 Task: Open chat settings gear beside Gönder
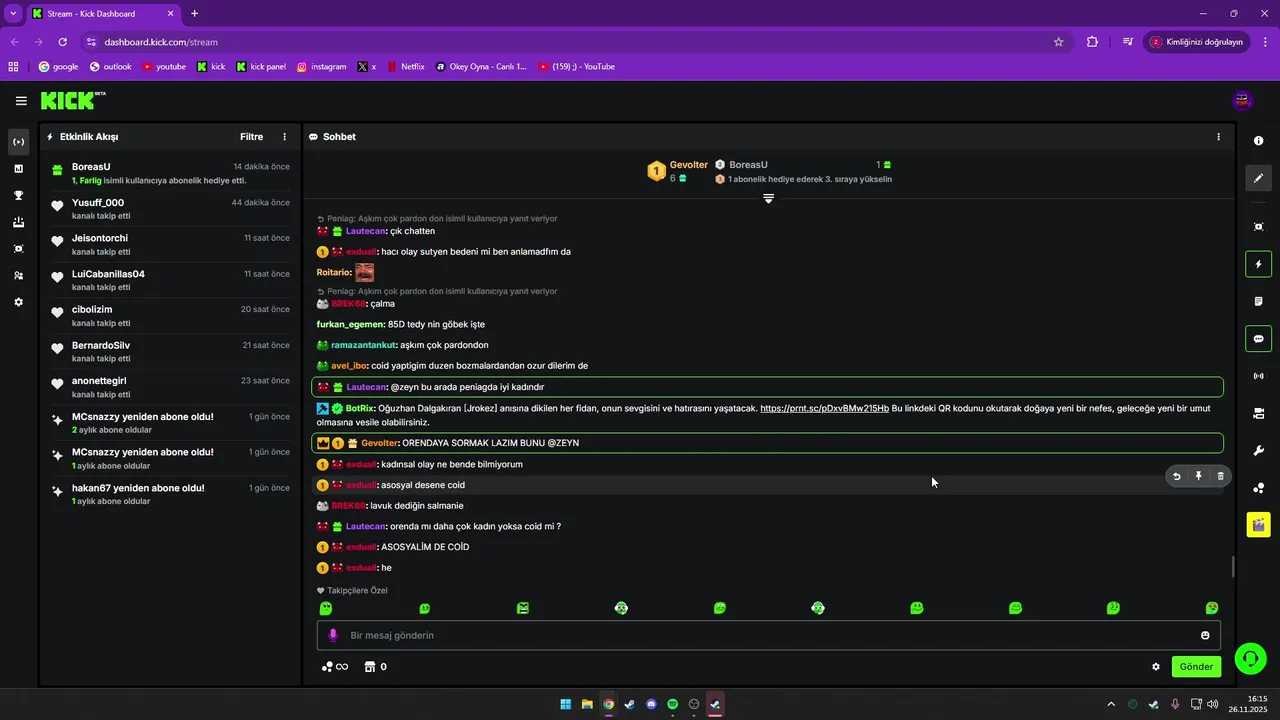pyautogui.click(x=1156, y=667)
